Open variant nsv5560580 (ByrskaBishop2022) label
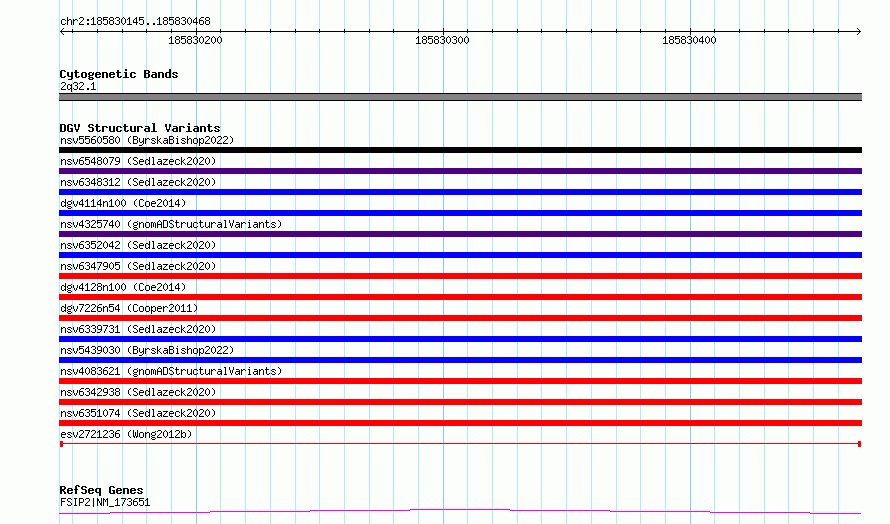Viewport: 890px width, 524px height. tap(147, 140)
